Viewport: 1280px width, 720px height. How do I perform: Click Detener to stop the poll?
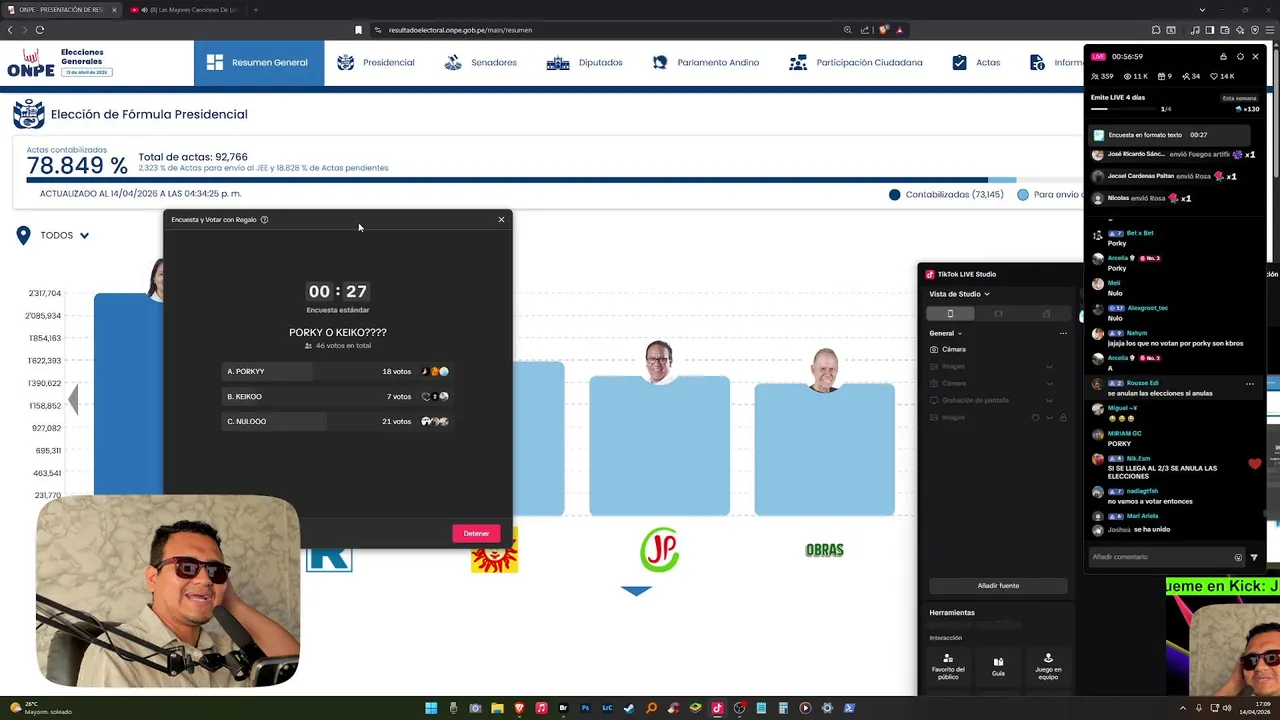(x=476, y=533)
